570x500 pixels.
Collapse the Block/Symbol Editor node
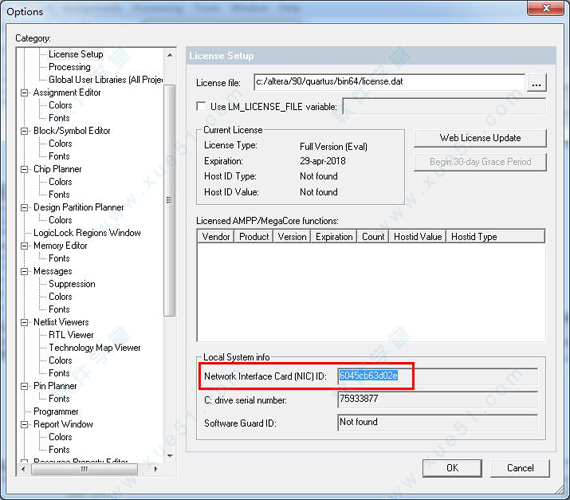coord(24,131)
